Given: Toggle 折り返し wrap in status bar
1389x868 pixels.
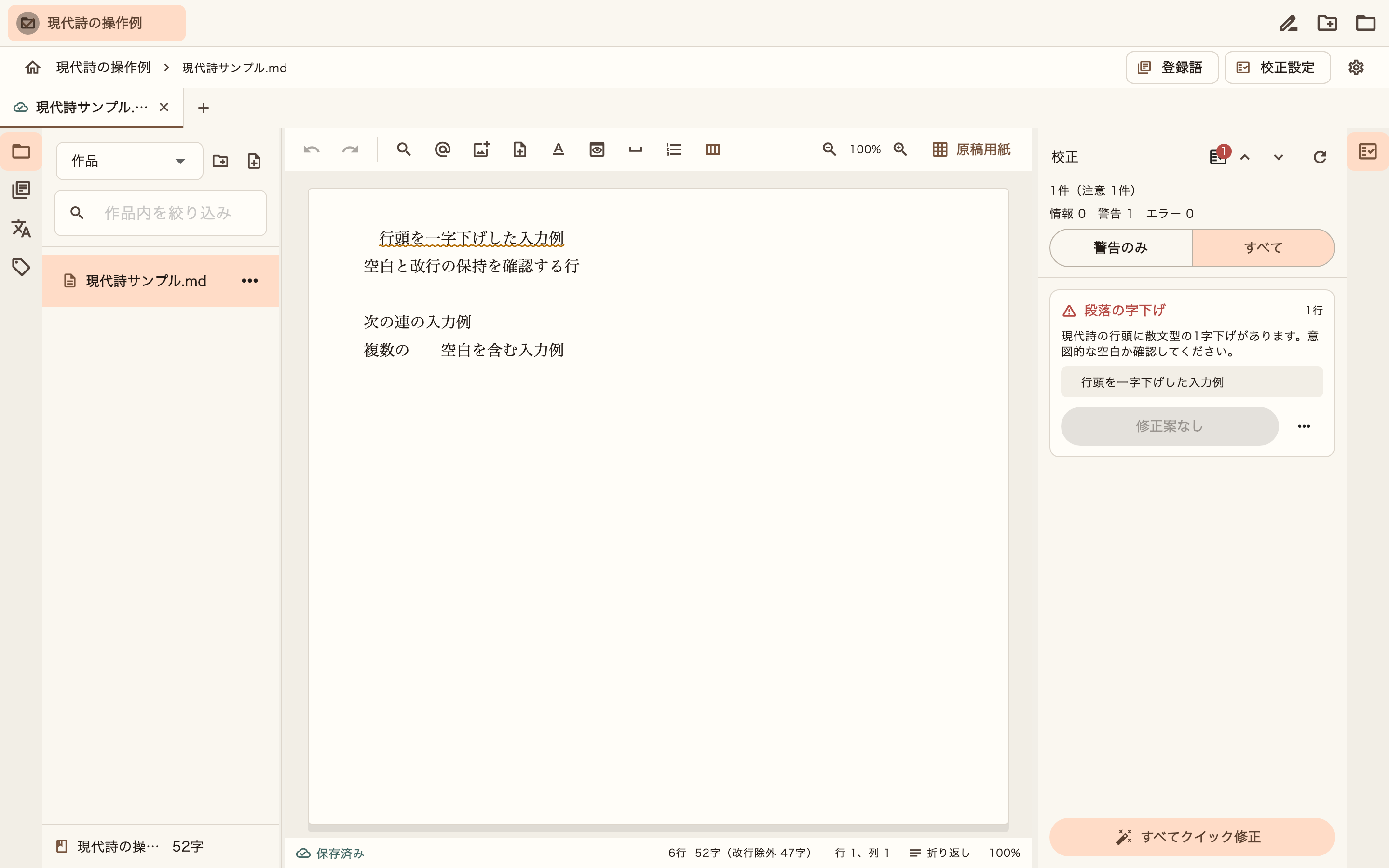Looking at the screenshot, I should 940,853.
